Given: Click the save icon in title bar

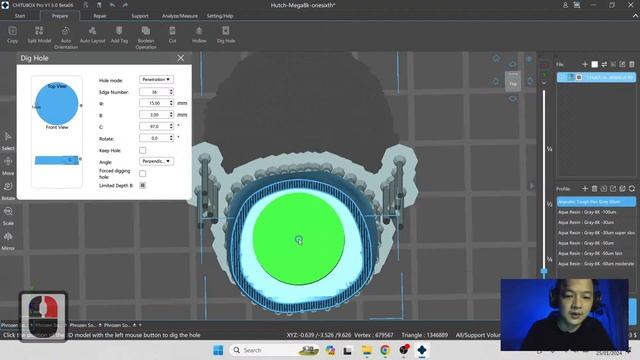Looking at the screenshot, I should pos(99,5).
